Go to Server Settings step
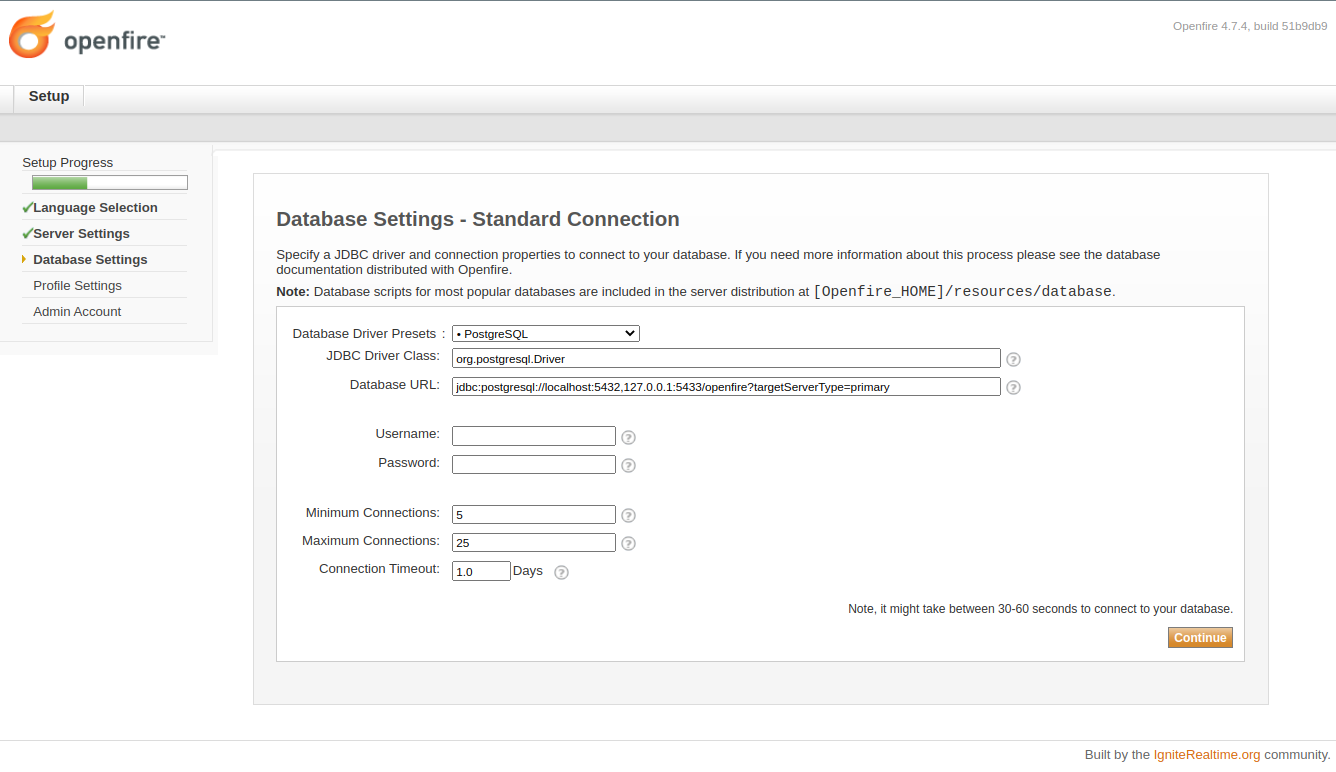The width and height of the screenshot is (1336, 772). [81, 234]
